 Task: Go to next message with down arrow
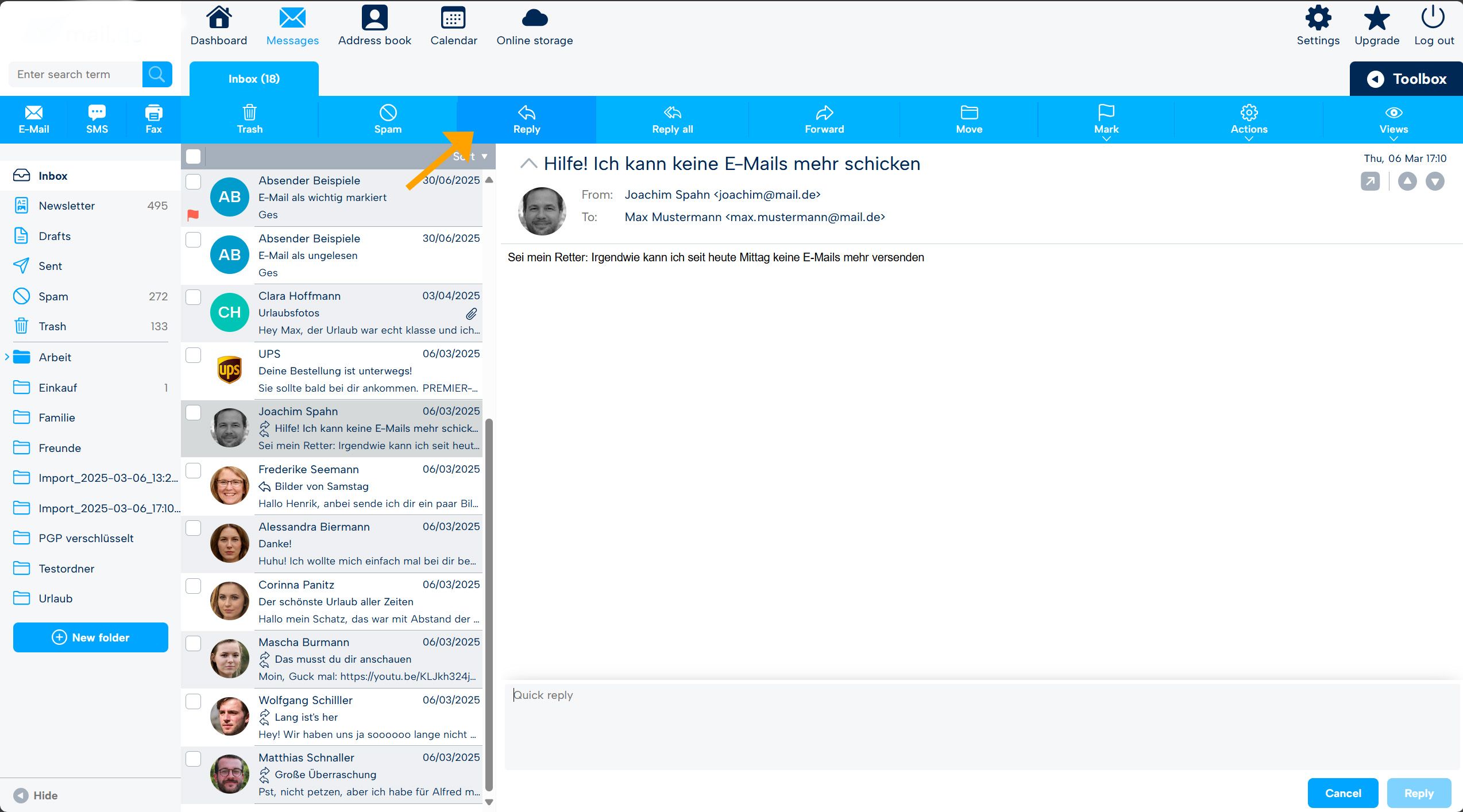[x=1435, y=181]
